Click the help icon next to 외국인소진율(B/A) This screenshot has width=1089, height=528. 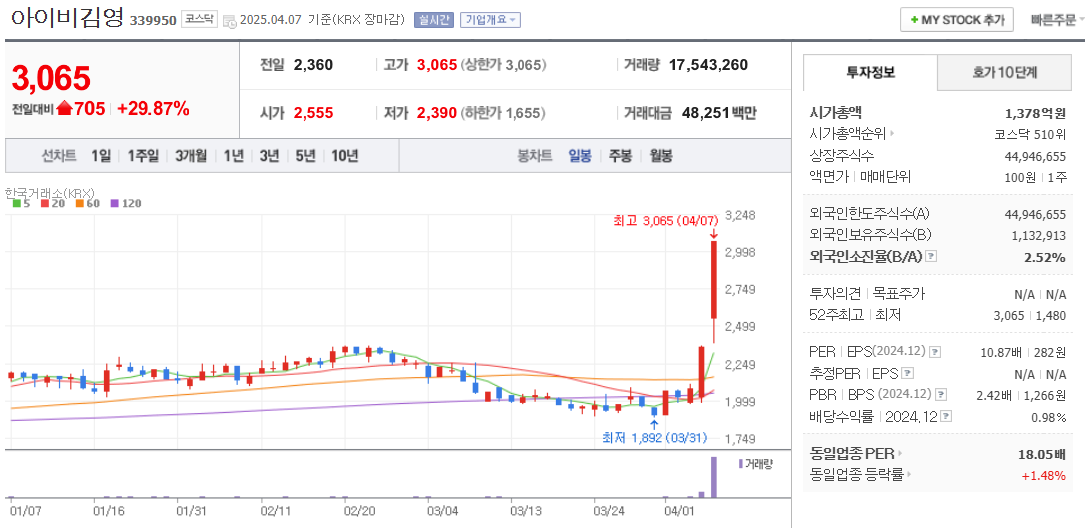[x=931, y=256]
